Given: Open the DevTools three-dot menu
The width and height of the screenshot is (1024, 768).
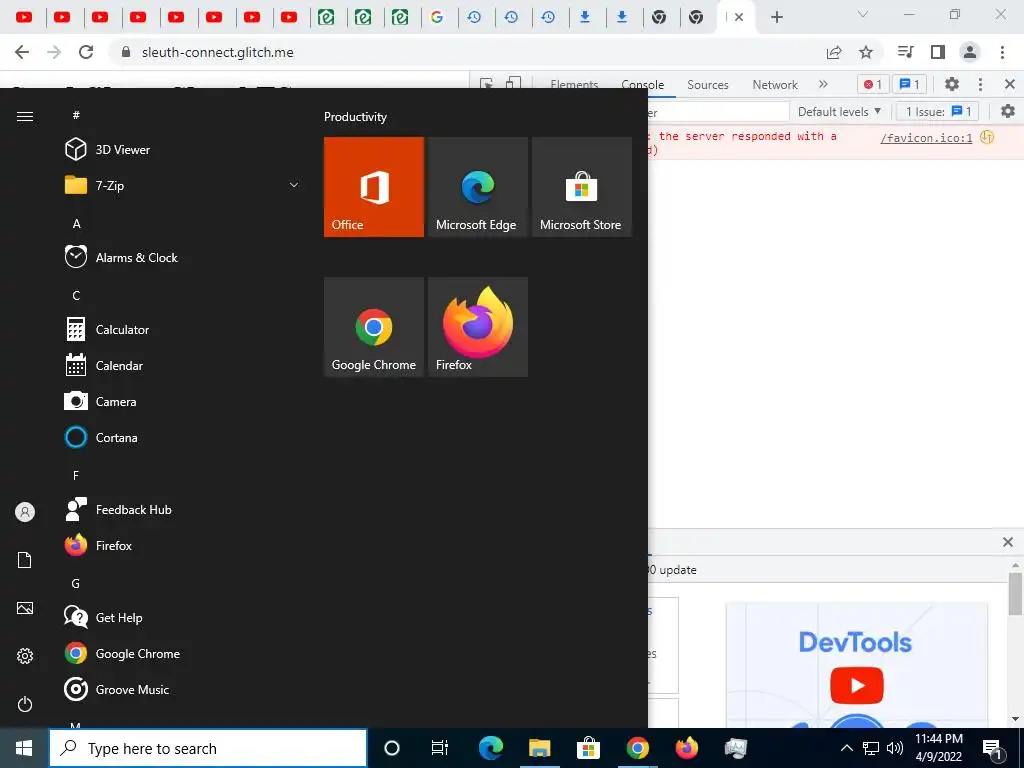Looking at the screenshot, I should tap(980, 84).
